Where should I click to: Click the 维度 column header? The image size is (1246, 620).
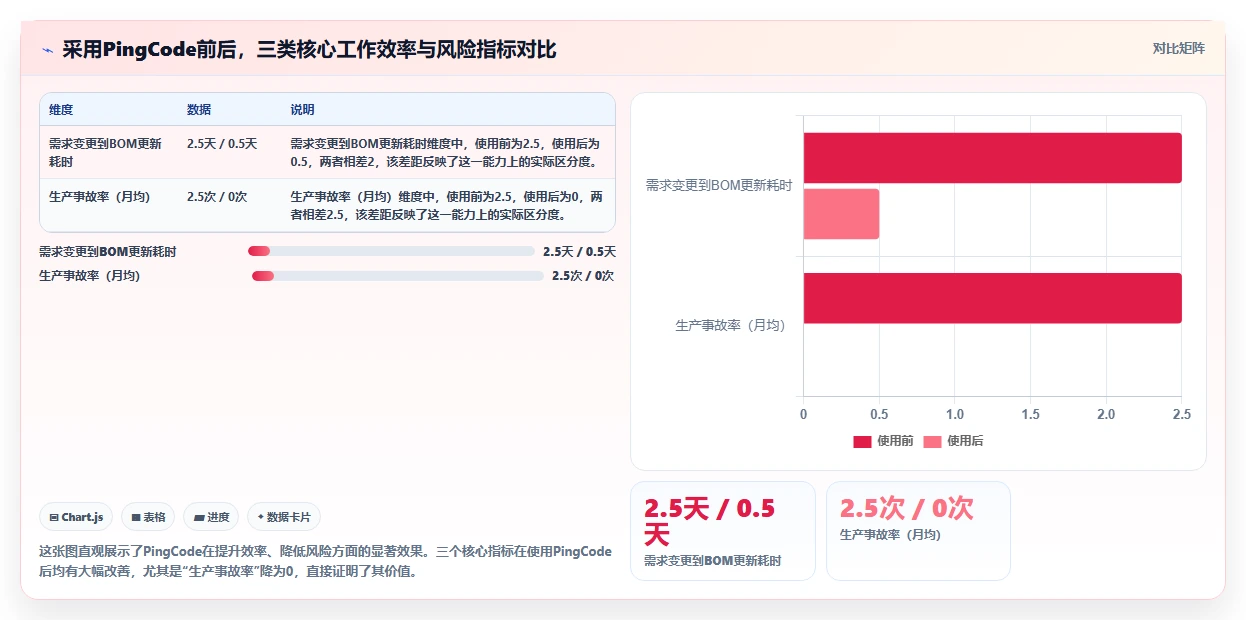click(x=61, y=109)
